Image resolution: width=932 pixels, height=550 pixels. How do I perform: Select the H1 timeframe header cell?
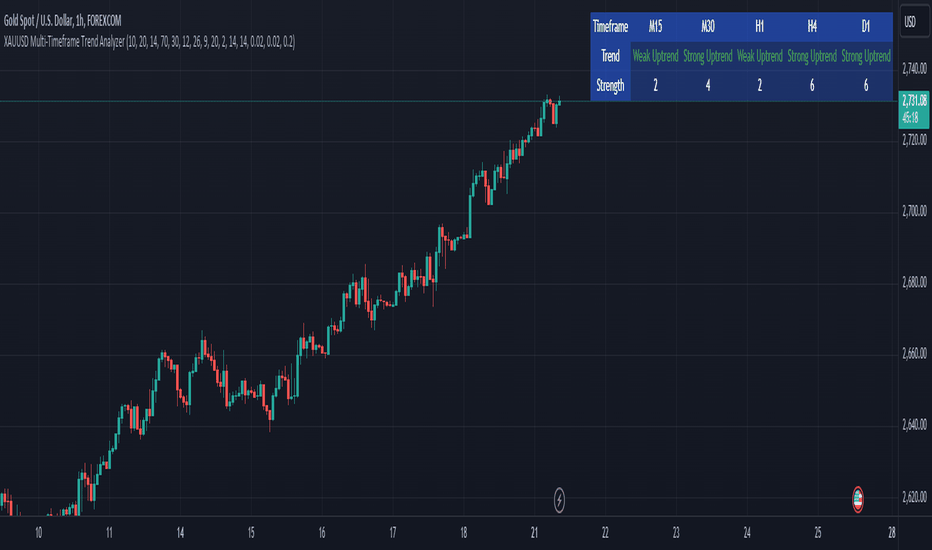[x=760, y=27]
